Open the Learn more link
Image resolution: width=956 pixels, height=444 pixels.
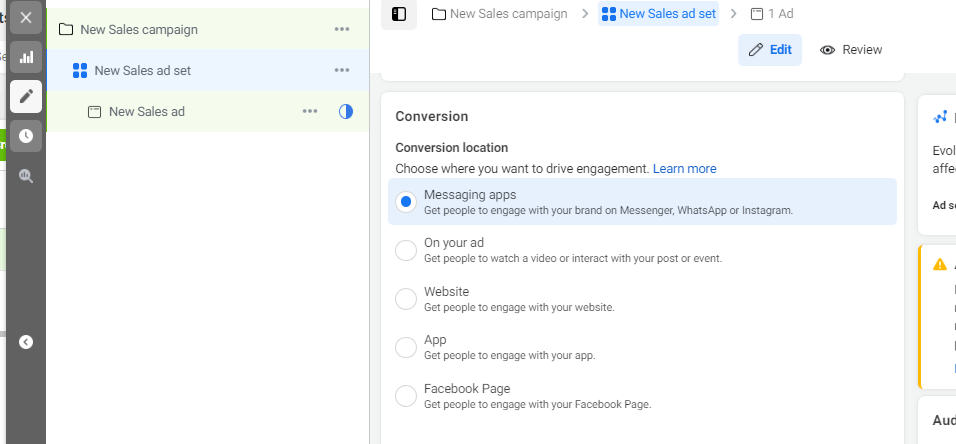[x=684, y=169]
